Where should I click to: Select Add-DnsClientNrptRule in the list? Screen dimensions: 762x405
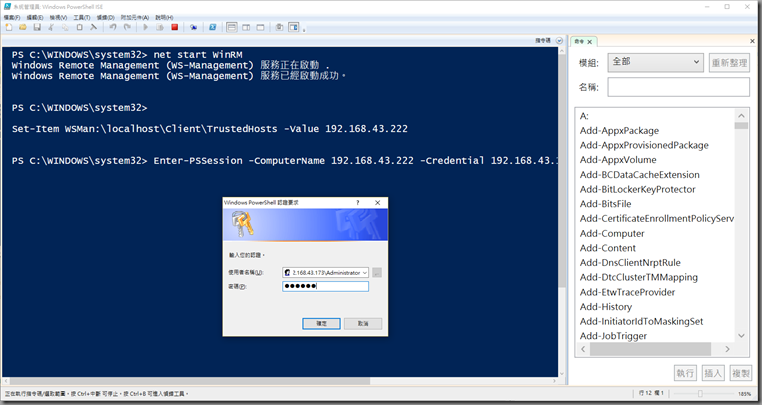point(630,263)
